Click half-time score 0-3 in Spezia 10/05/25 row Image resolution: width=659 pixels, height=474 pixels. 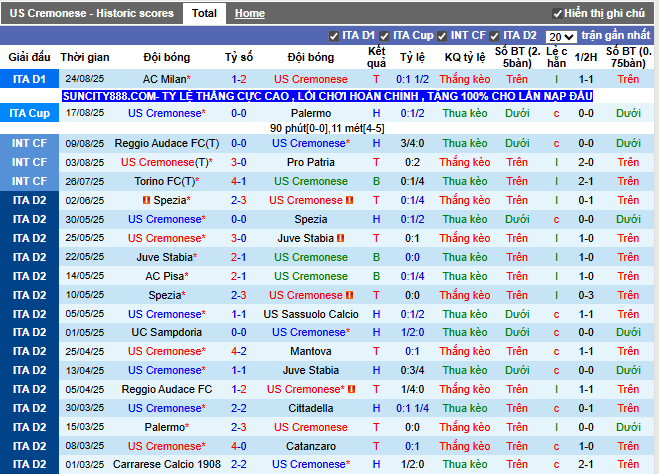click(586, 295)
